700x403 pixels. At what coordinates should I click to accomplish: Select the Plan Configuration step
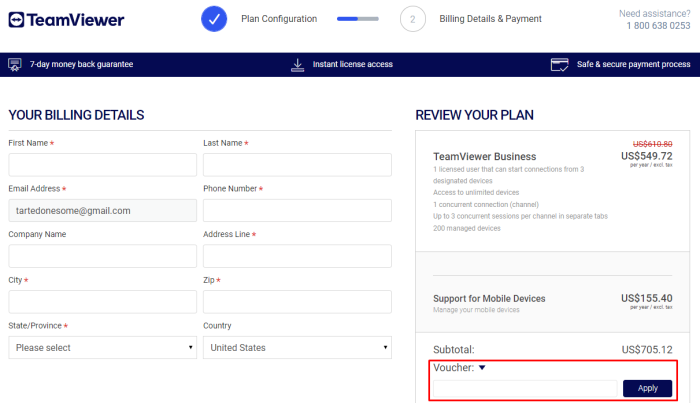point(279,19)
